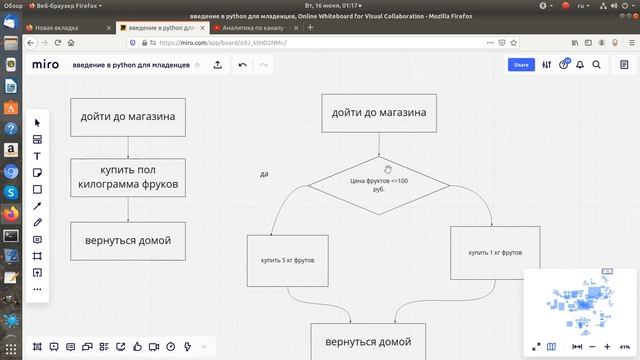This screenshot has height=360, width=640.
Task: Open the Upload tool
Action: point(37,273)
